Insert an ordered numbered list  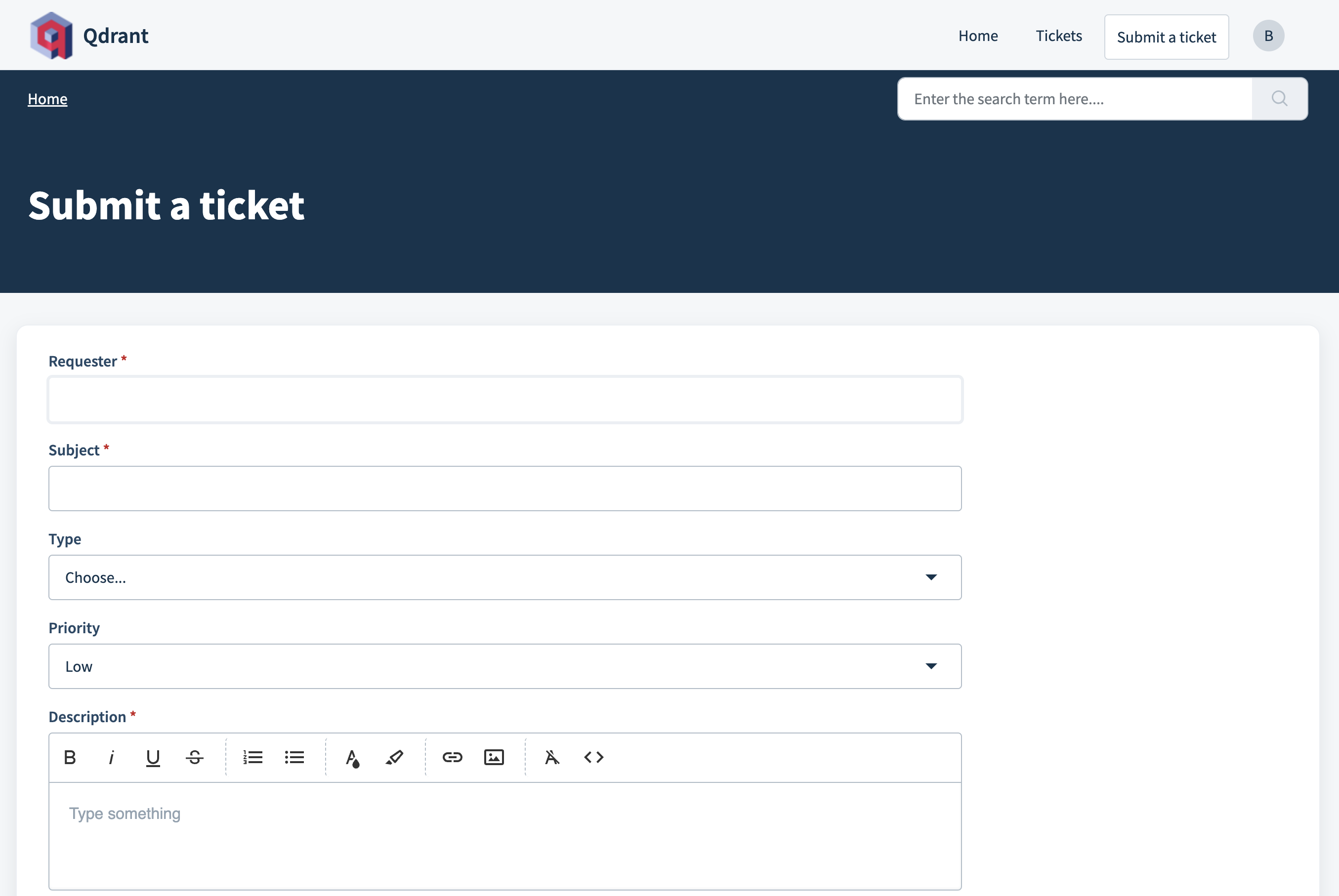252,757
